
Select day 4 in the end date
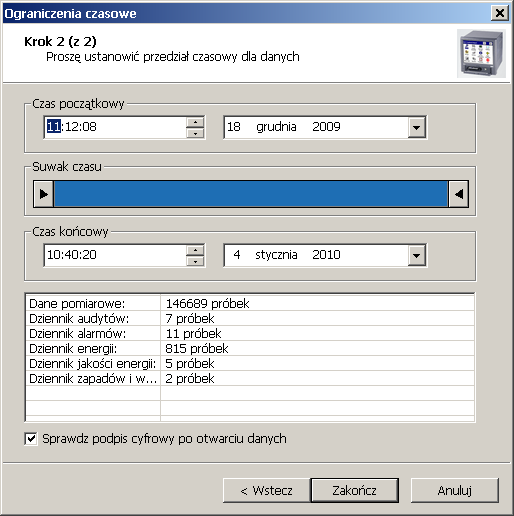[x=237, y=255]
